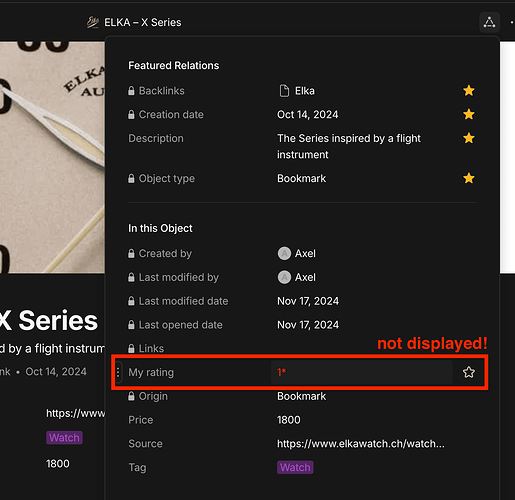This screenshot has width=515, height=500.
Task: Click the Source relation label
Action: 145,444
